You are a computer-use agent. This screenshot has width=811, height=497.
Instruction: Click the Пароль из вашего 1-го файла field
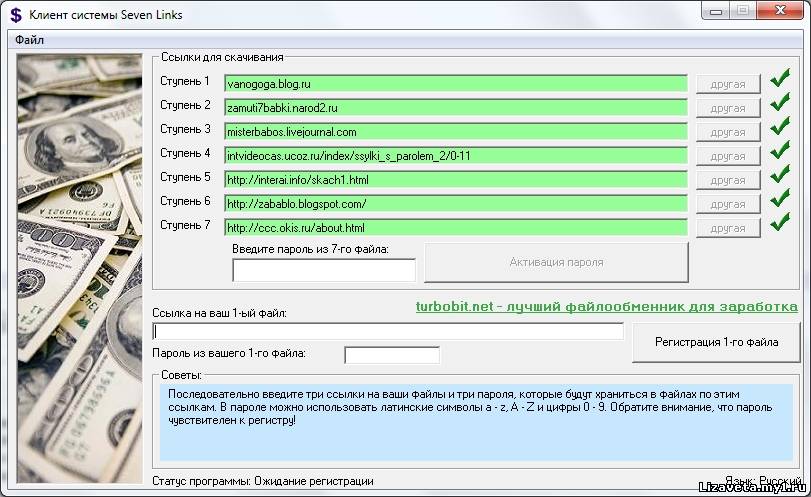(391, 355)
